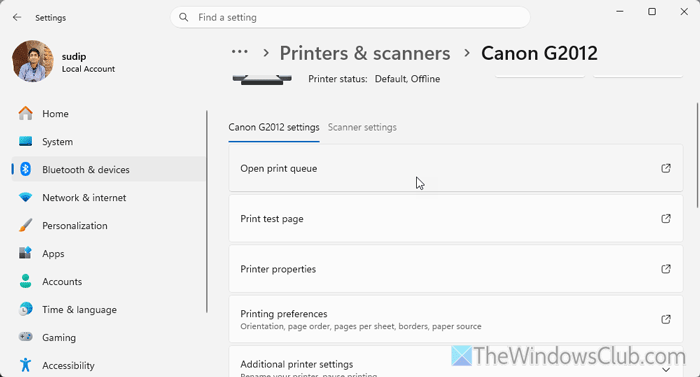Open Additional printer settings
Image resolution: width=700 pixels, height=377 pixels.
(x=456, y=362)
